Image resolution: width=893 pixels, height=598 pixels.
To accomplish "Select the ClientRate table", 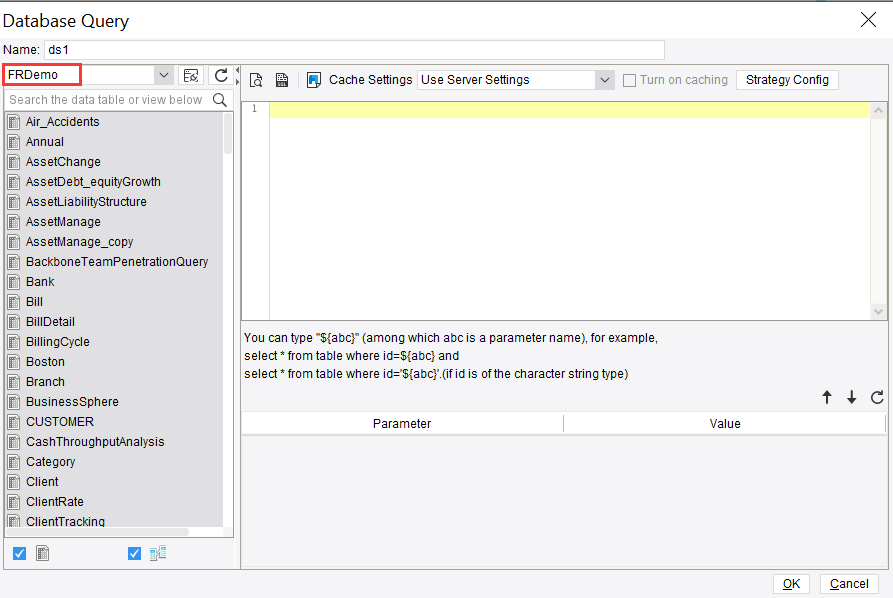I will (x=55, y=502).
